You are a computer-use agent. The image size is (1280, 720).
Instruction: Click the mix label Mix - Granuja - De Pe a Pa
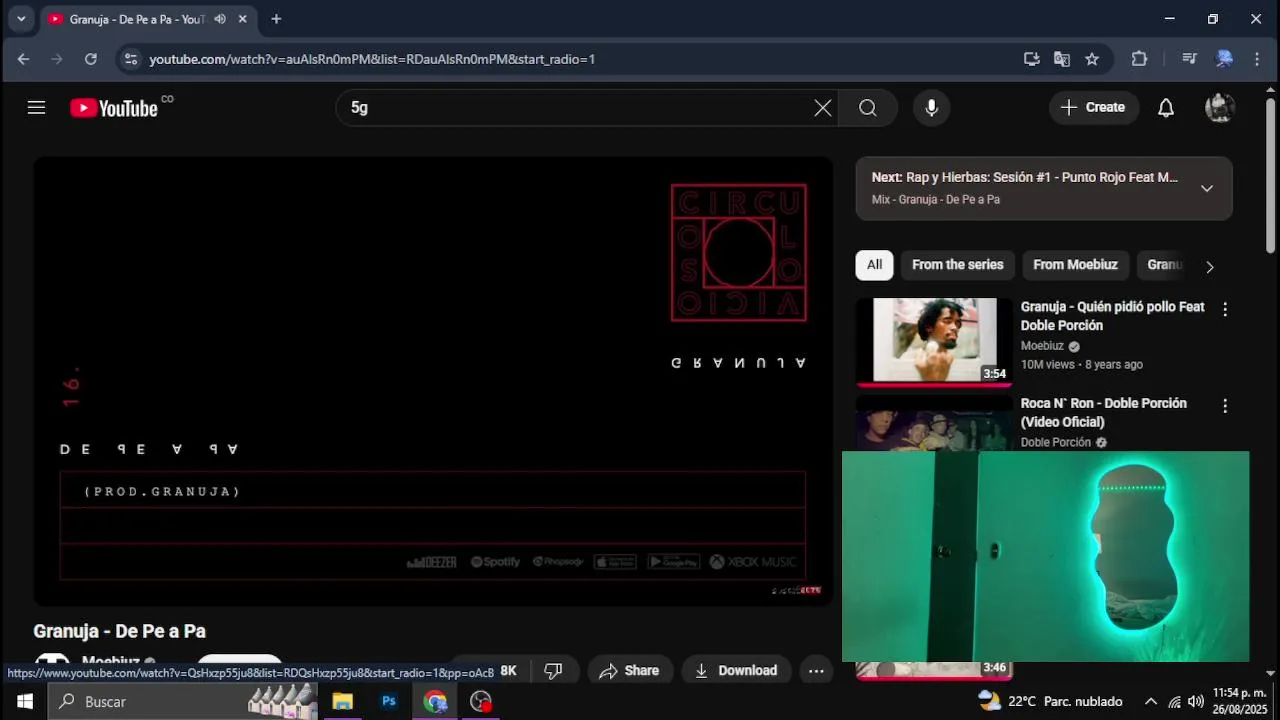(x=935, y=199)
